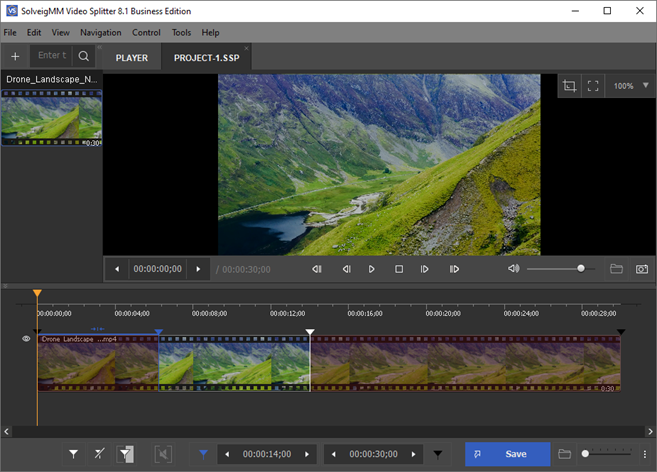This screenshot has width=657, height=472.
Task: Select the black marker at the timeline end
Action: point(621,332)
